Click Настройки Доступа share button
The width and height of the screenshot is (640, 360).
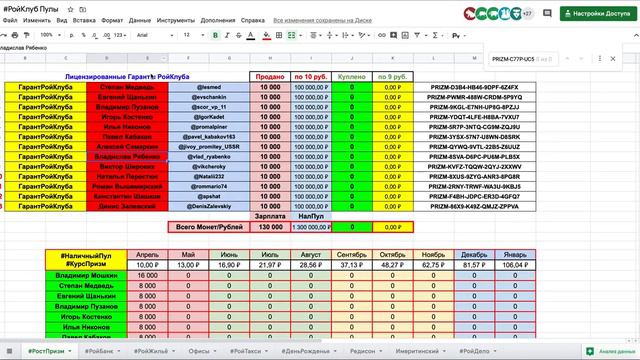(x=598, y=13)
